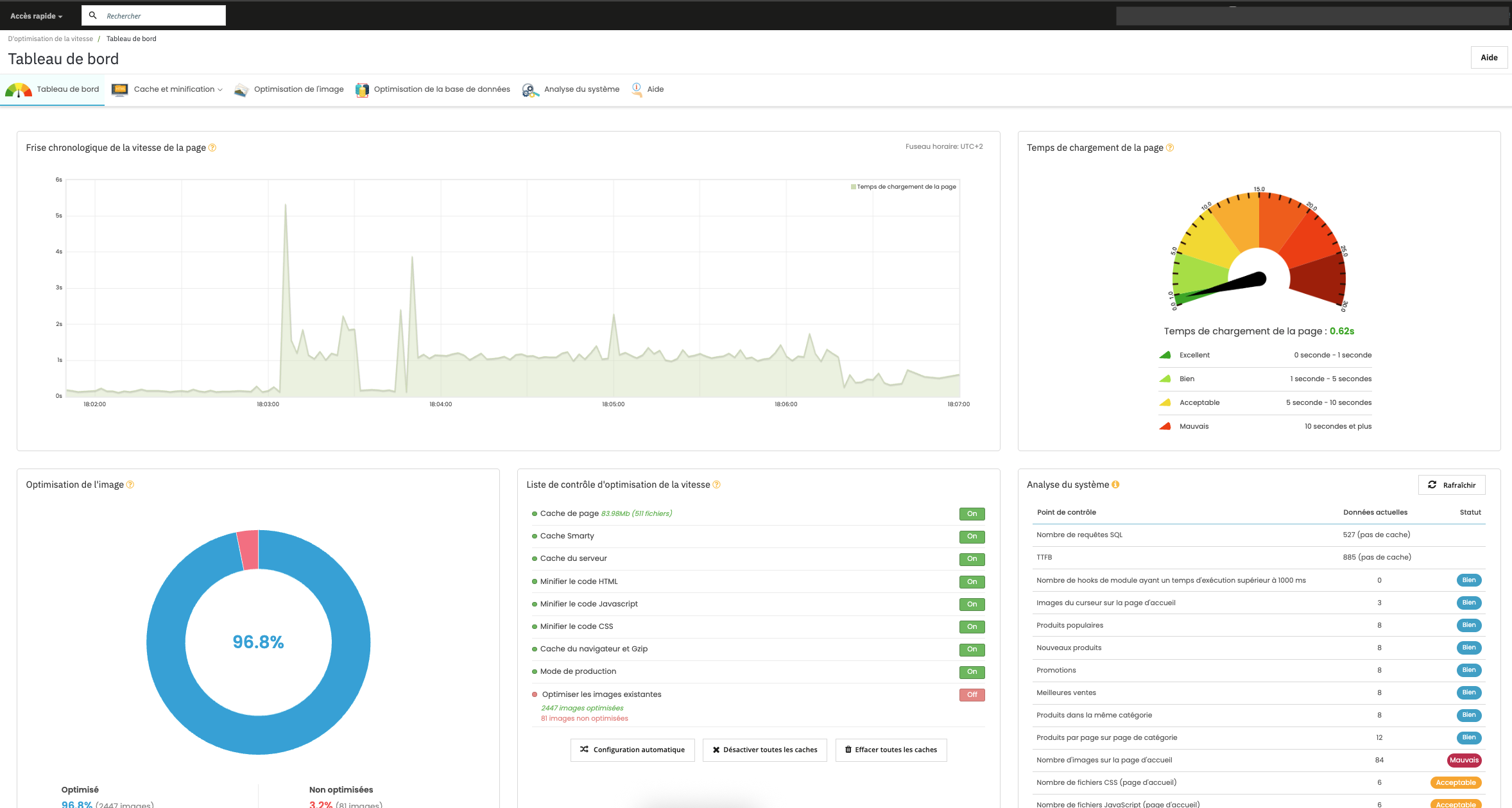Viewport: 1512px width, 808px height.
Task: Click Bien badge in Produits populaires row
Action: (x=1469, y=625)
